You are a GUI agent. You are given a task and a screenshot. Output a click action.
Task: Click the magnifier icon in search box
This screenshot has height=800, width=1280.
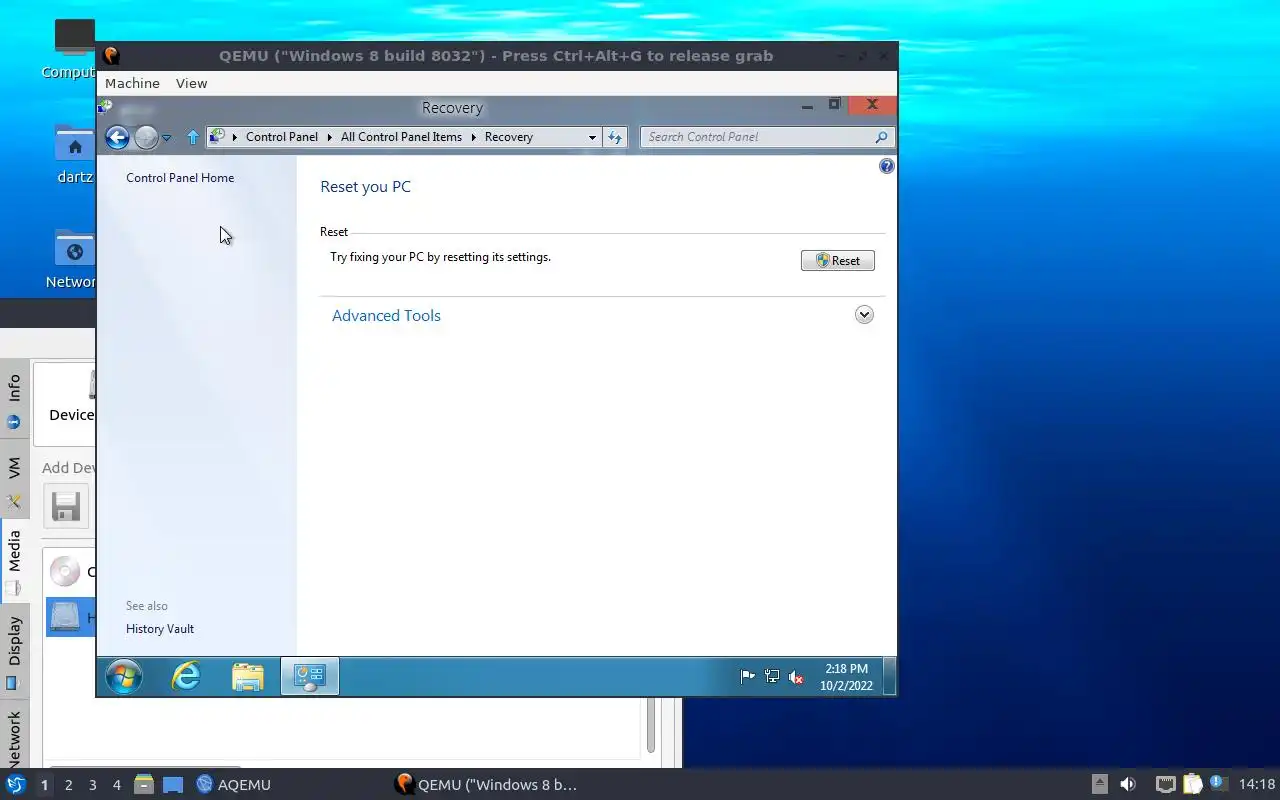click(x=881, y=137)
